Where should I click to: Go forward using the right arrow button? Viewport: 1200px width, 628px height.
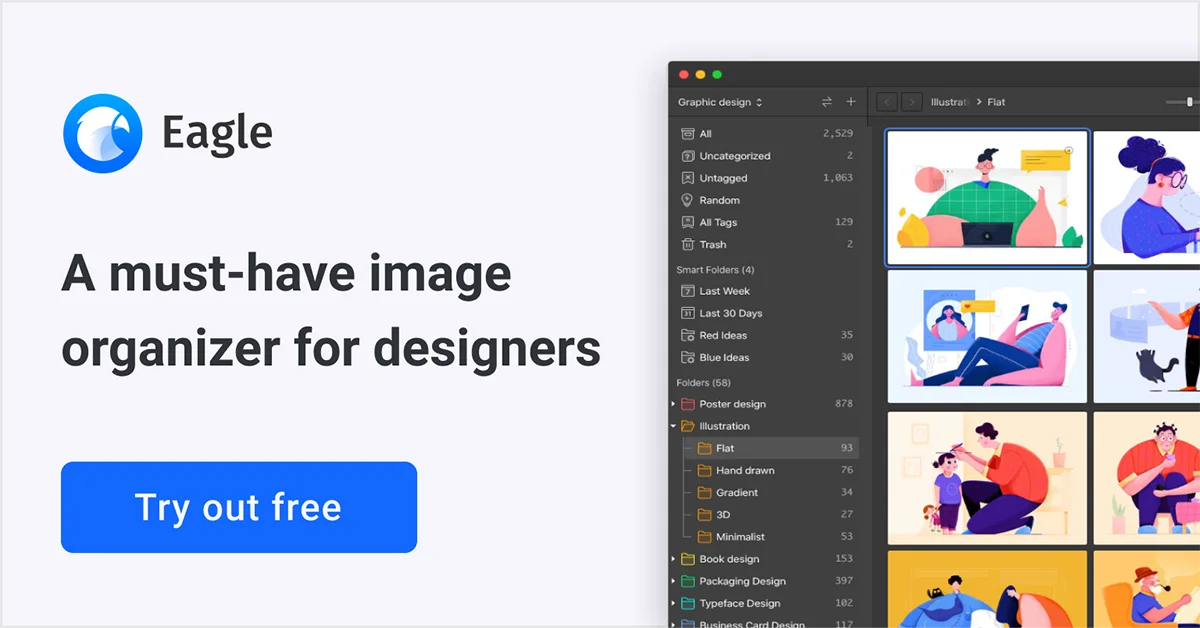coord(912,102)
